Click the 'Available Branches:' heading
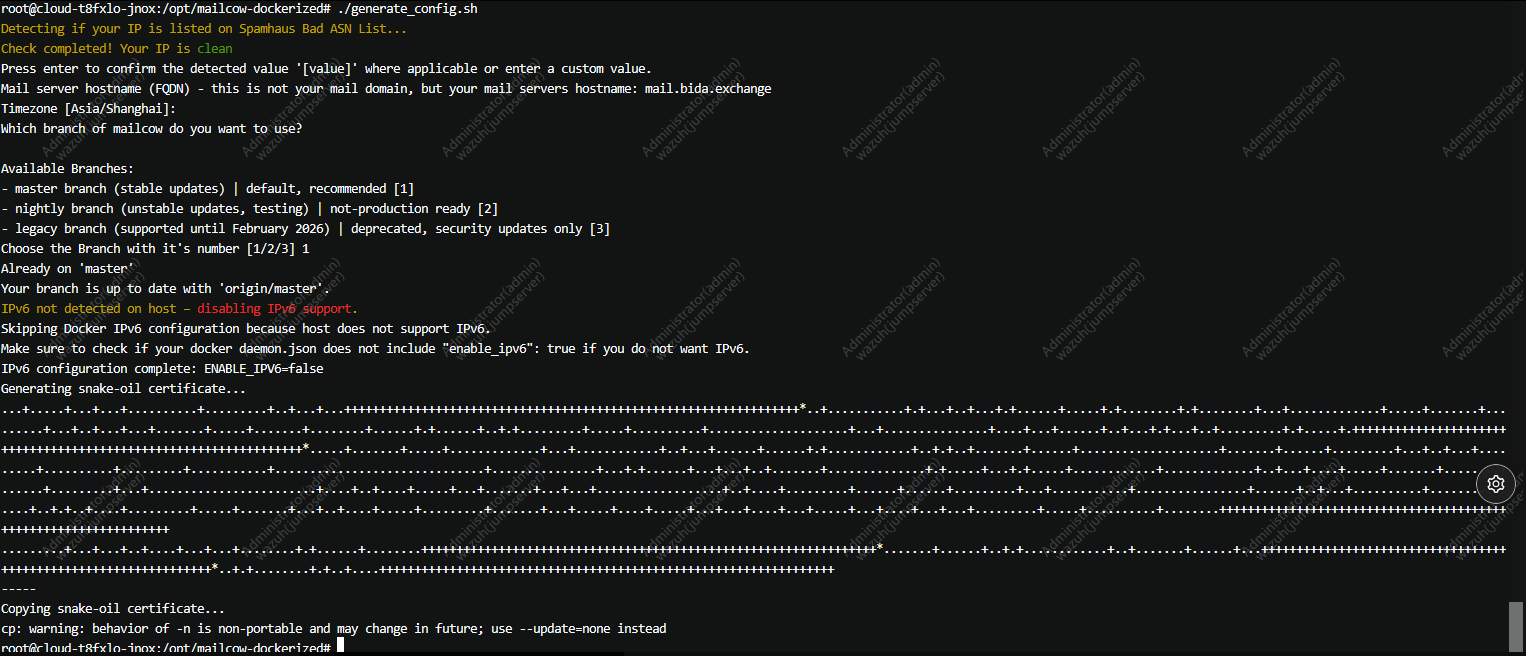The width and height of the screenshot is (1526, 656). tap(67, 168)
